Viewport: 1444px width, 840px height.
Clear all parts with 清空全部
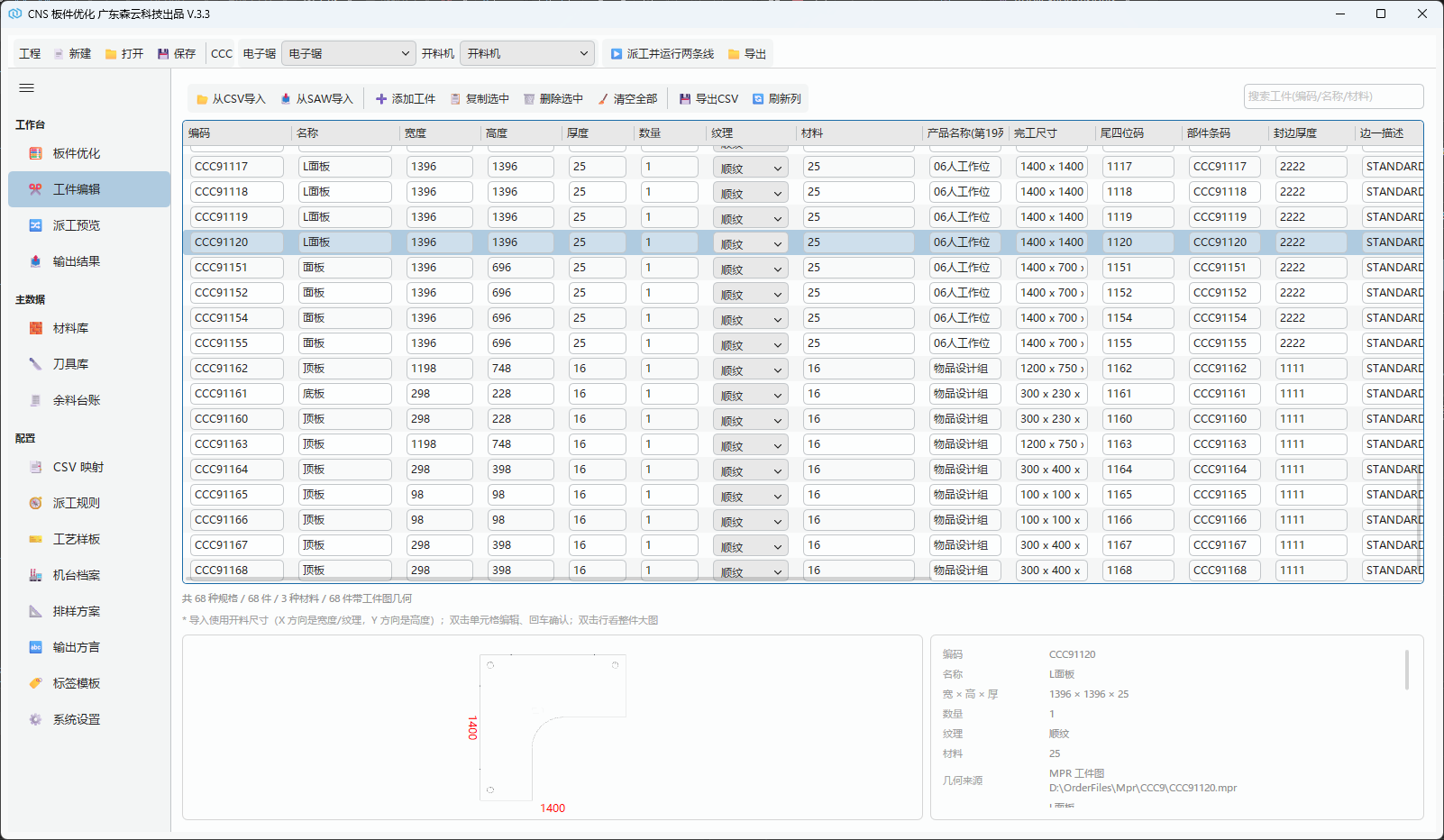[627, 99]
